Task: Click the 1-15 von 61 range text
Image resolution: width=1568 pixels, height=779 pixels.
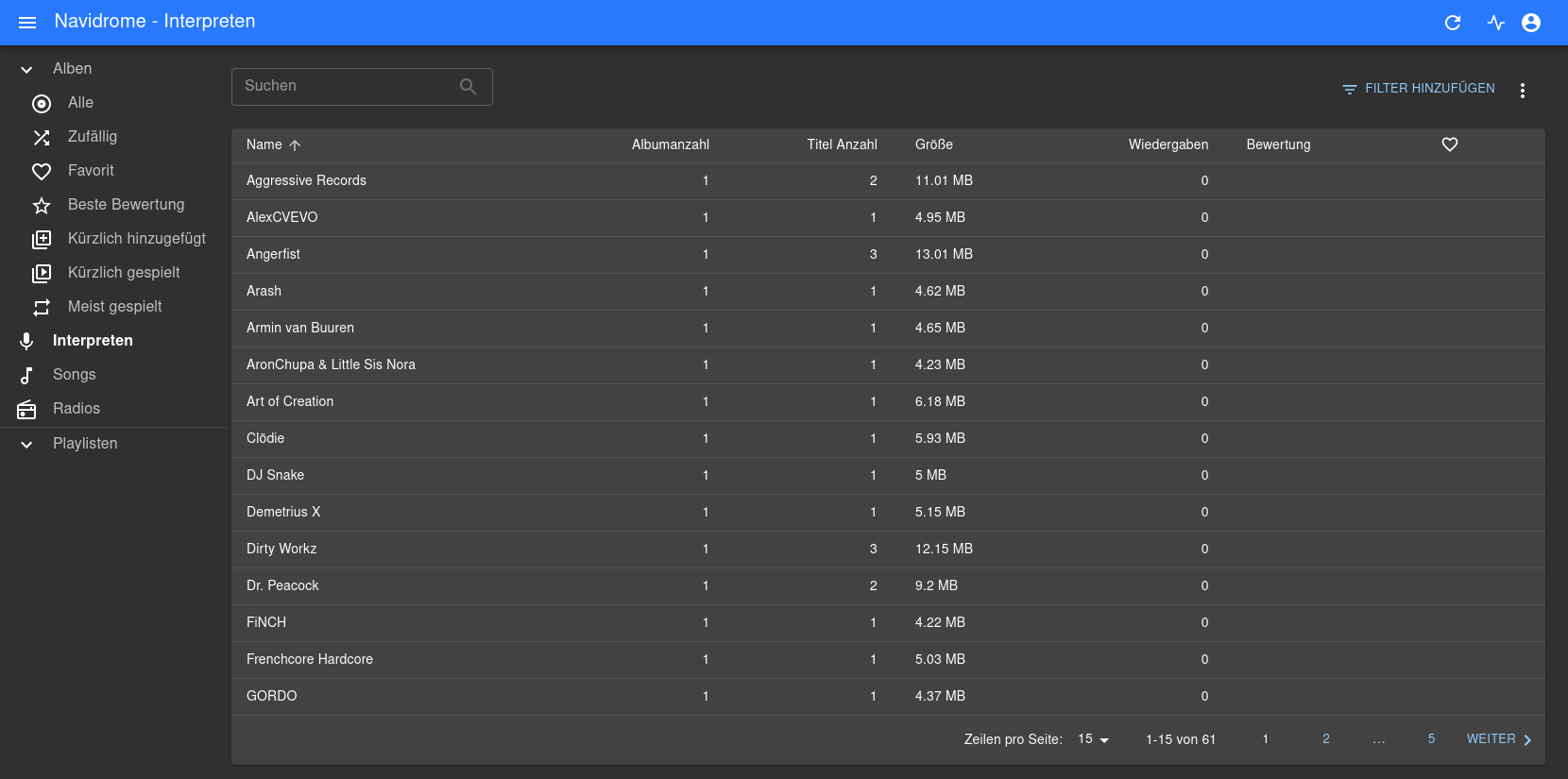Action: [x=1181, y=739]
